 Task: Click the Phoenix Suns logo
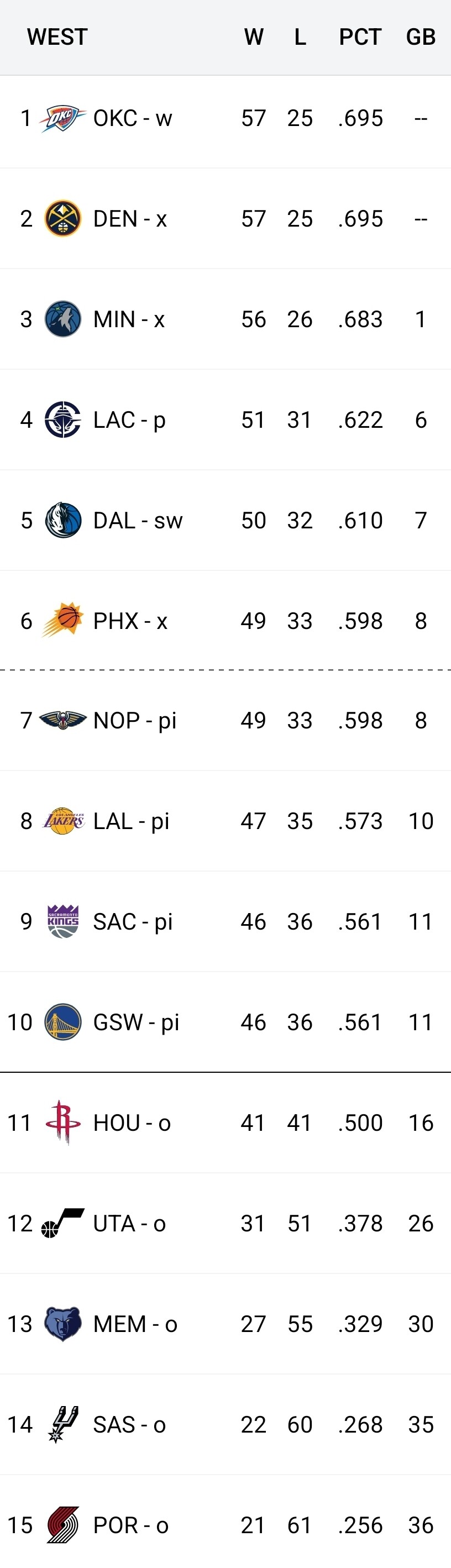tap(62, 620)
